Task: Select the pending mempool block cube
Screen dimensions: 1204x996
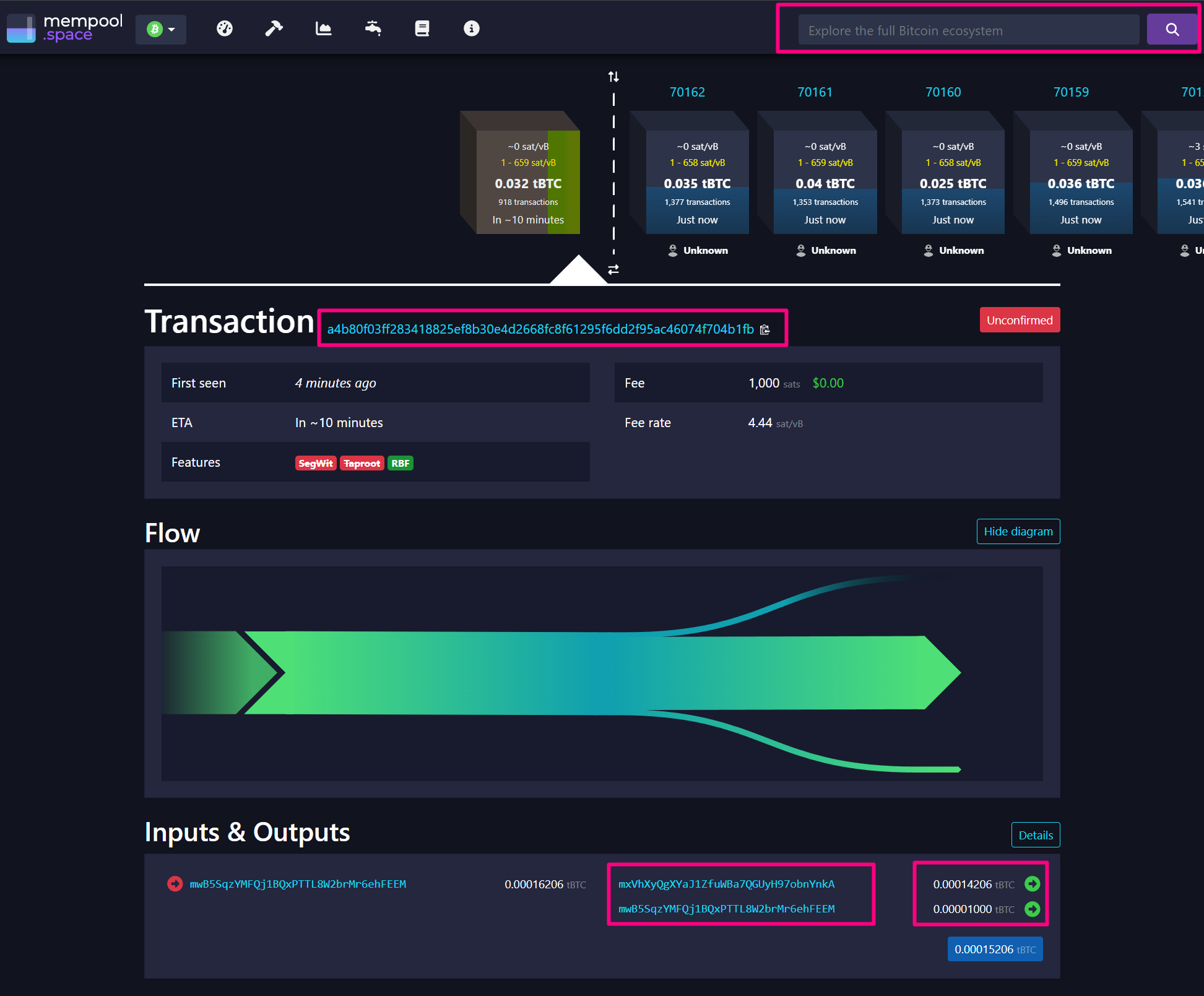Action: click(528, 183)
